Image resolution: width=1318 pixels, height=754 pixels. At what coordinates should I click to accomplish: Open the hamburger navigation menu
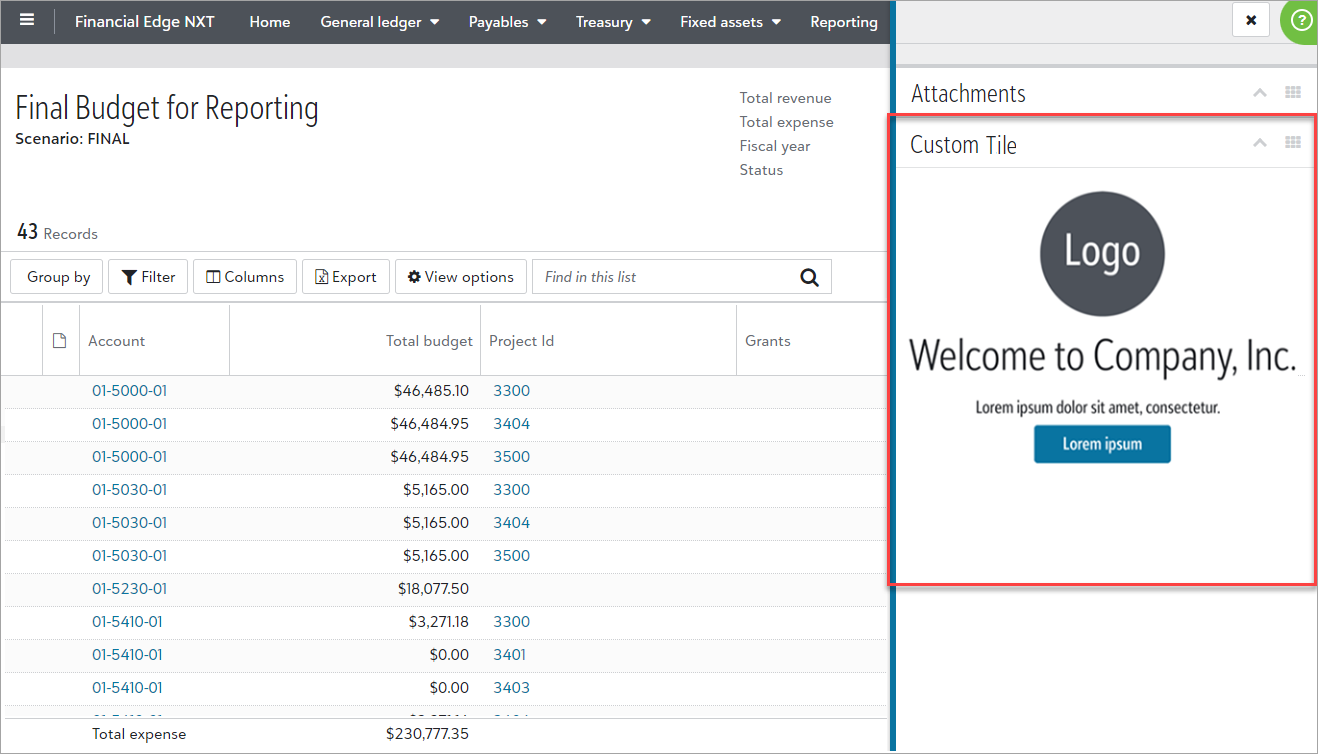tap(27, 21)
